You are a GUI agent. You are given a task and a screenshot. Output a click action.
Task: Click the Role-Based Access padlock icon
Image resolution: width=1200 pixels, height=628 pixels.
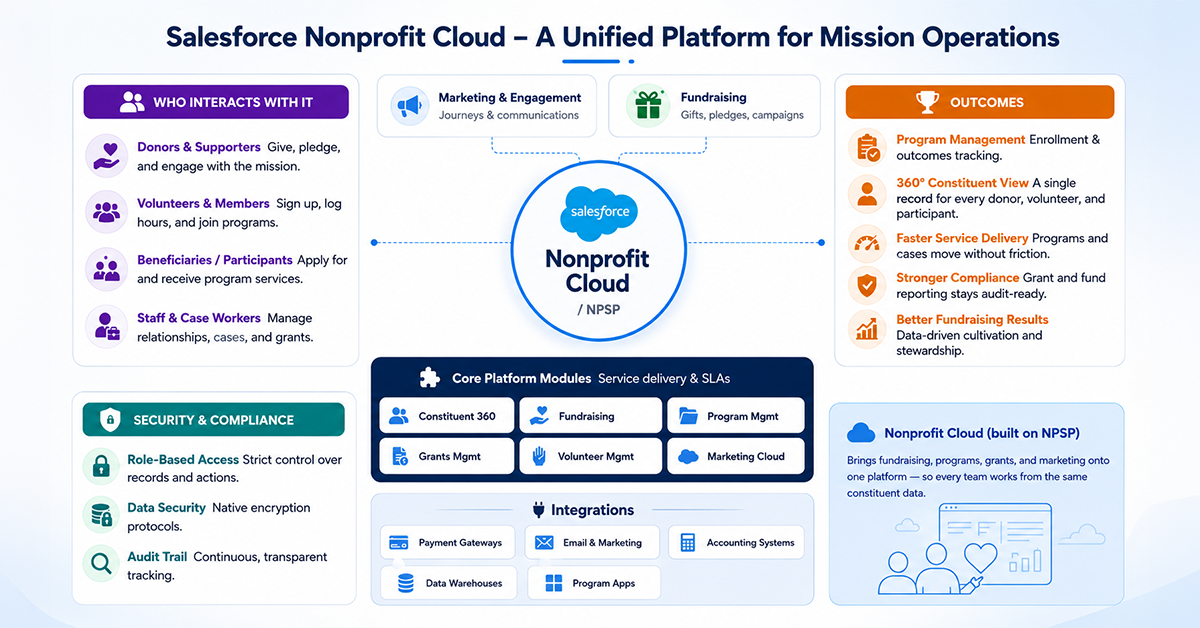click(101, 467)
